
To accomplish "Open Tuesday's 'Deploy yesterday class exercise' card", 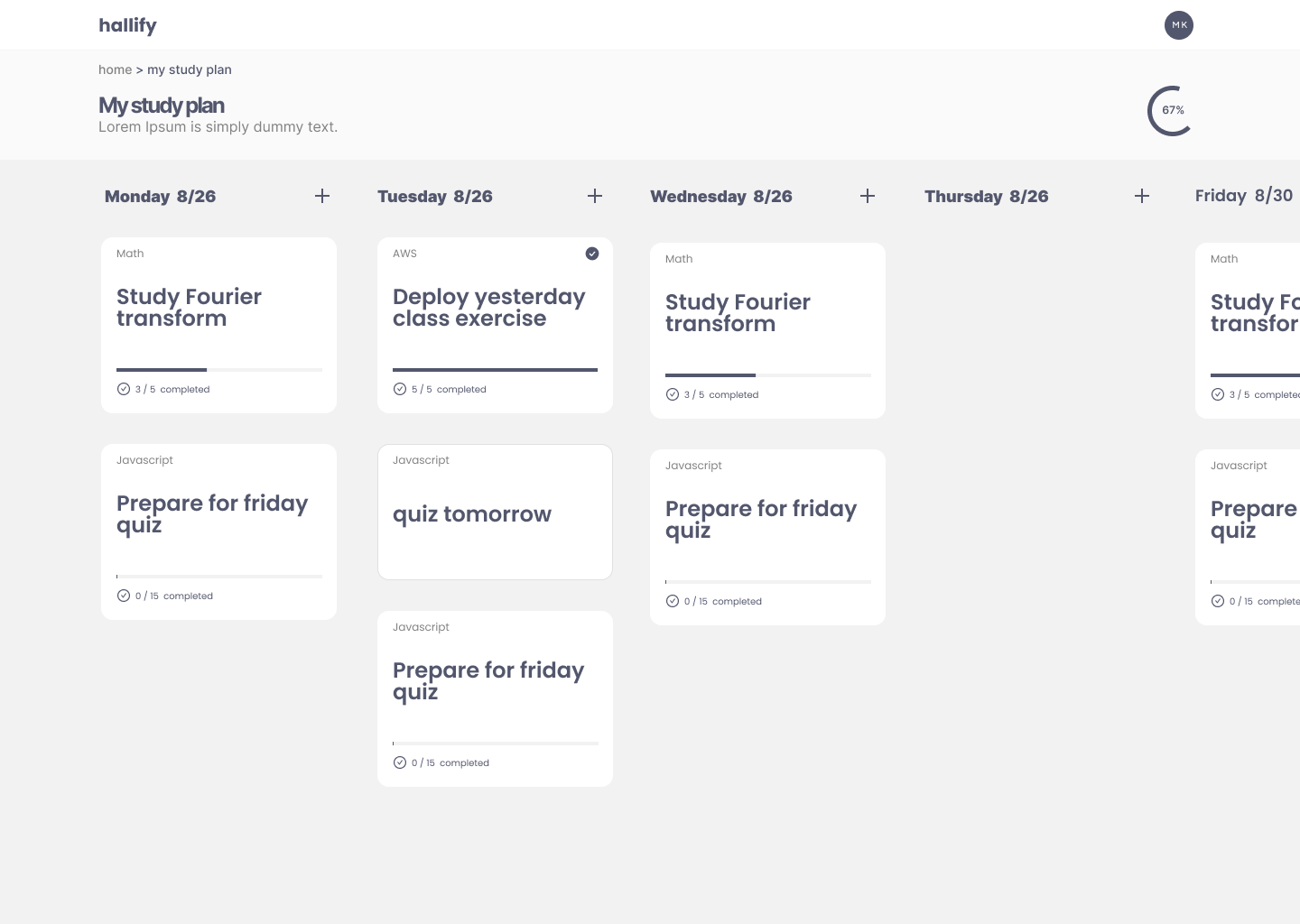I will tap(495, 325).
